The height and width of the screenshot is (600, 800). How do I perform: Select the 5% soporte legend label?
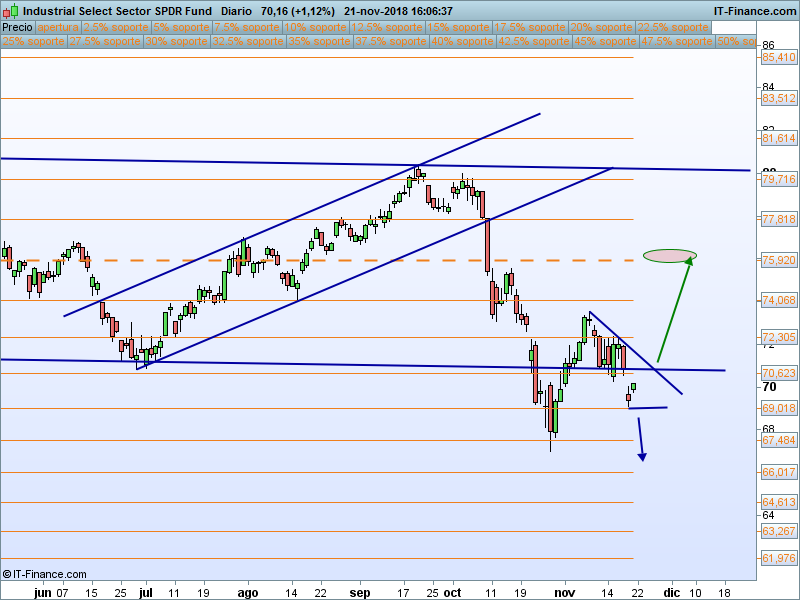182,28
